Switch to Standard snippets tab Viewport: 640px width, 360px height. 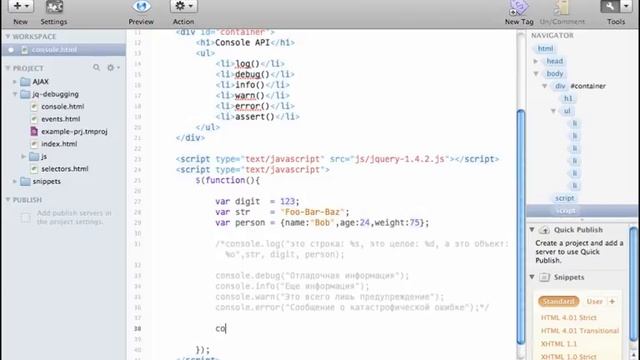[558, 302]
